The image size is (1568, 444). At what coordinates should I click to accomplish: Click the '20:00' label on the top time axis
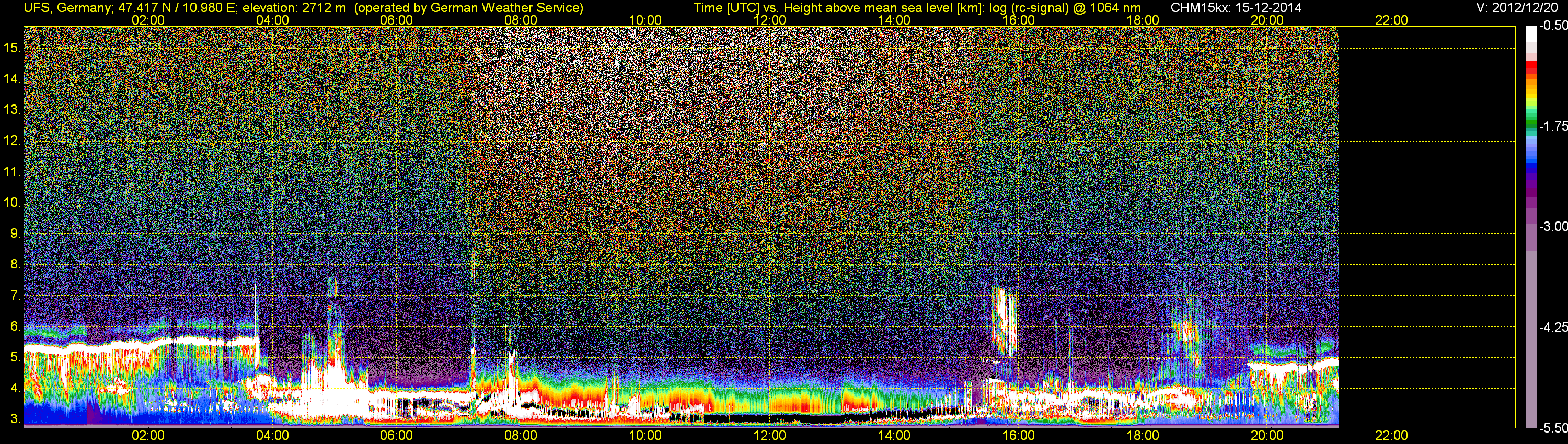tap(1267, 20)
